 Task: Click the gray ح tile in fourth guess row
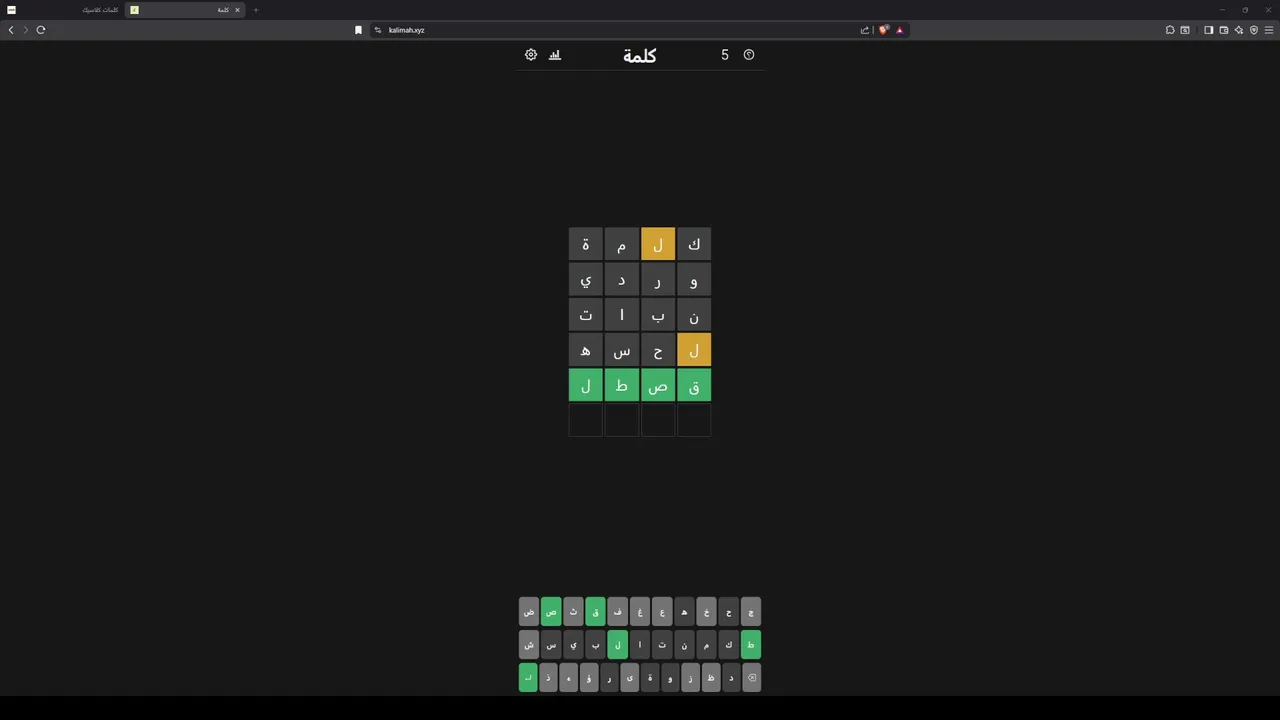658,351
